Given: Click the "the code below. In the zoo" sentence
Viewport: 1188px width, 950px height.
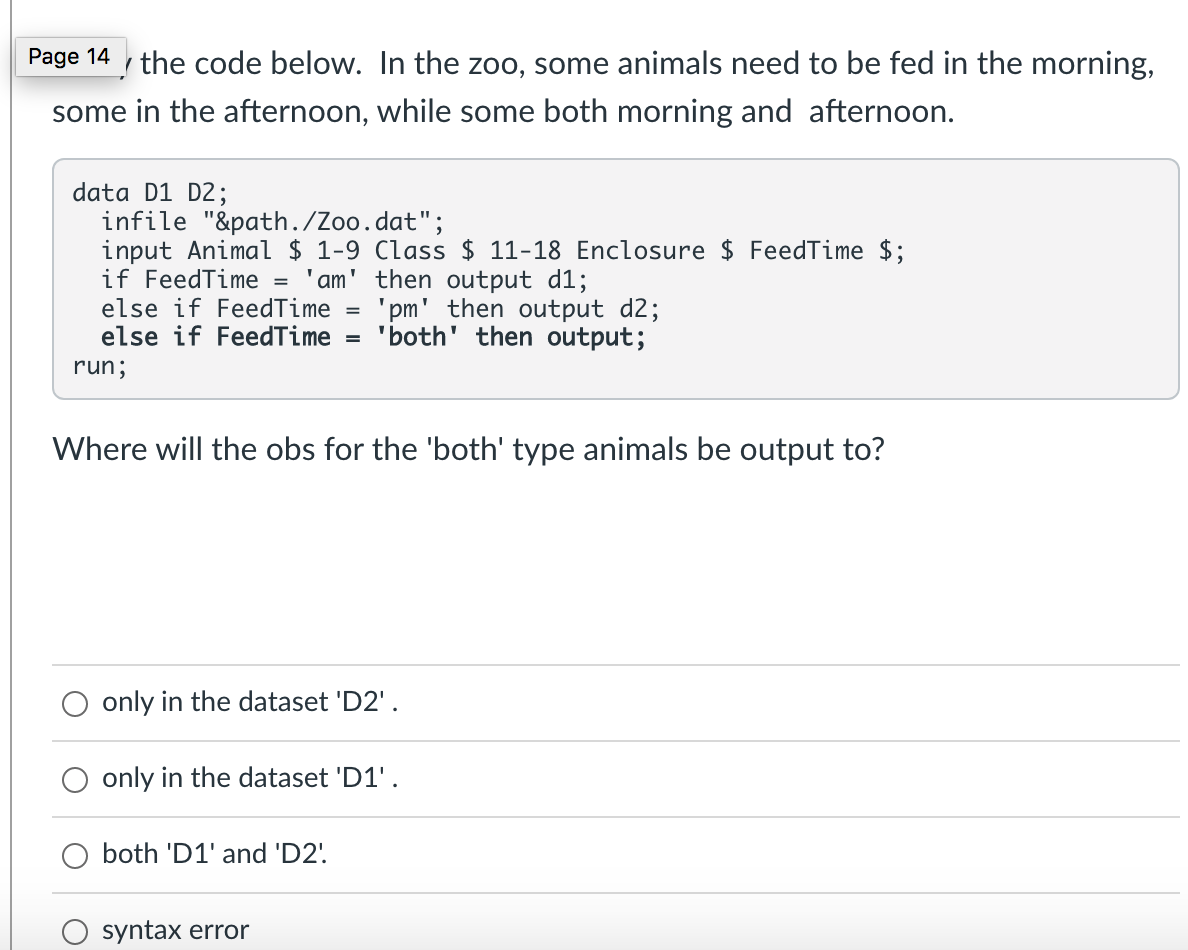Looking at the screenshot, I should 647,64.
